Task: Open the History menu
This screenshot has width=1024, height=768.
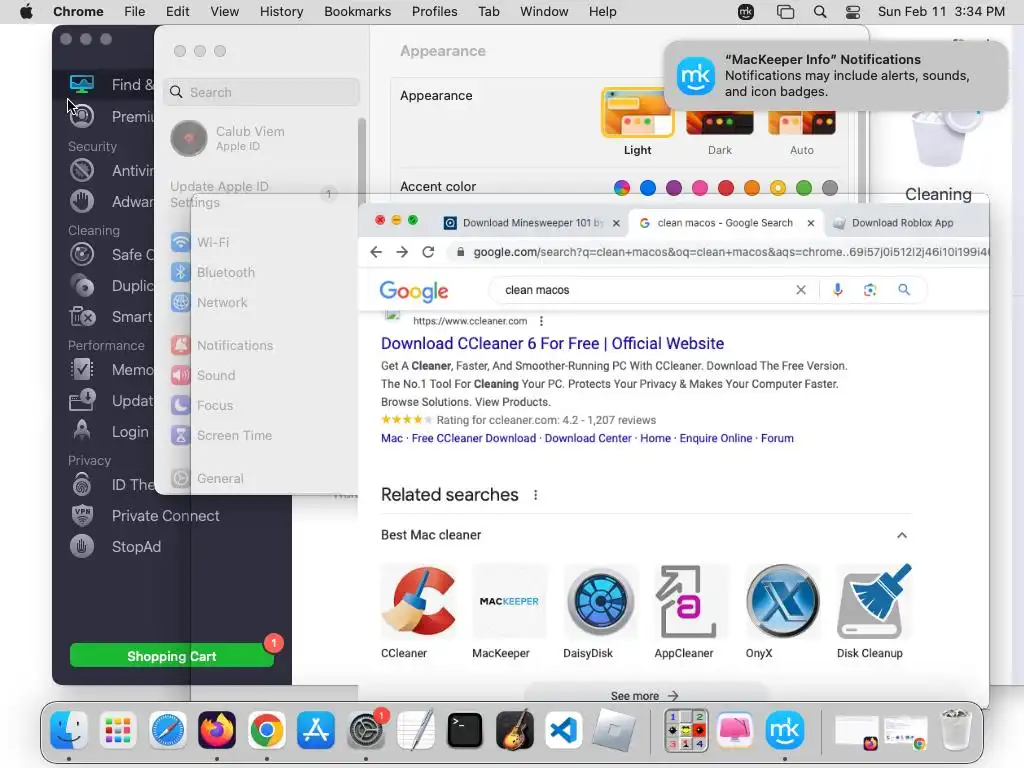Action: pyautogui.click(x=281, y=12)
